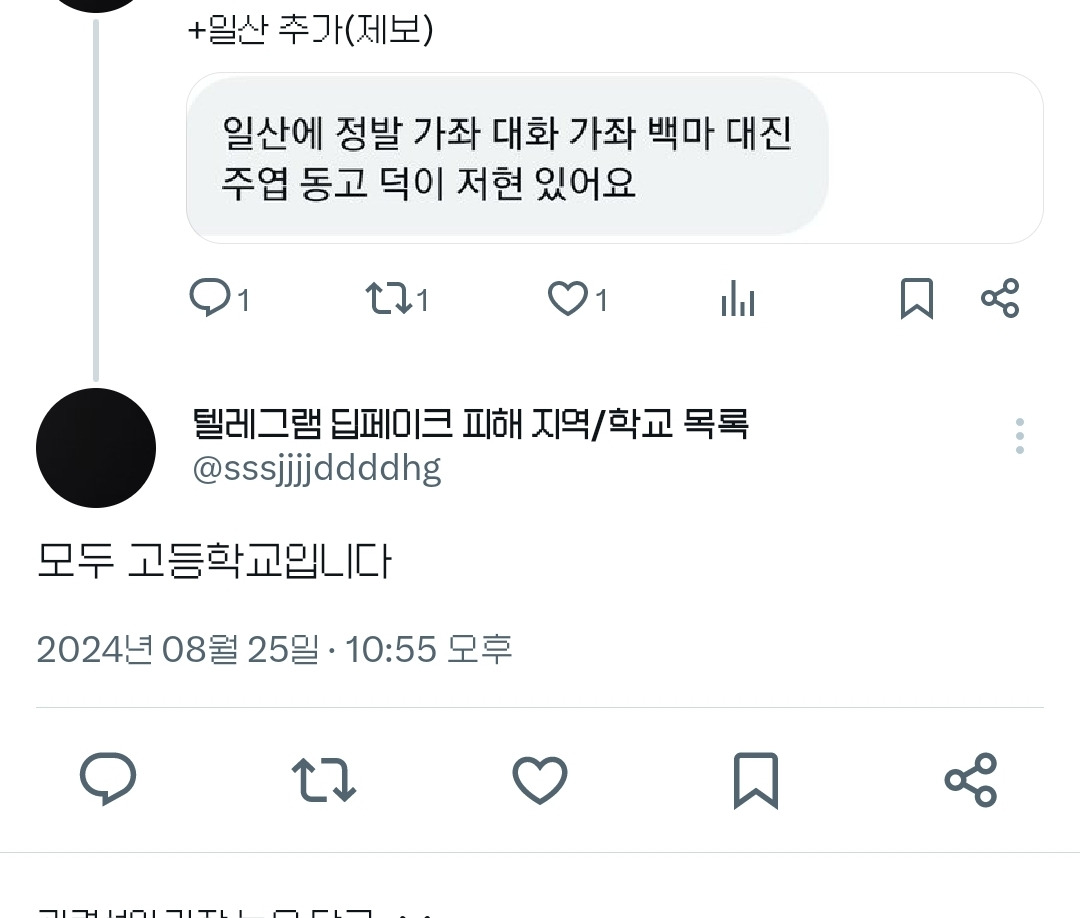The width and height of the screenshot is (1080, 918).
Task: View analytics for the +일산 추가(제보) tweet
Action: pos(738,298)
